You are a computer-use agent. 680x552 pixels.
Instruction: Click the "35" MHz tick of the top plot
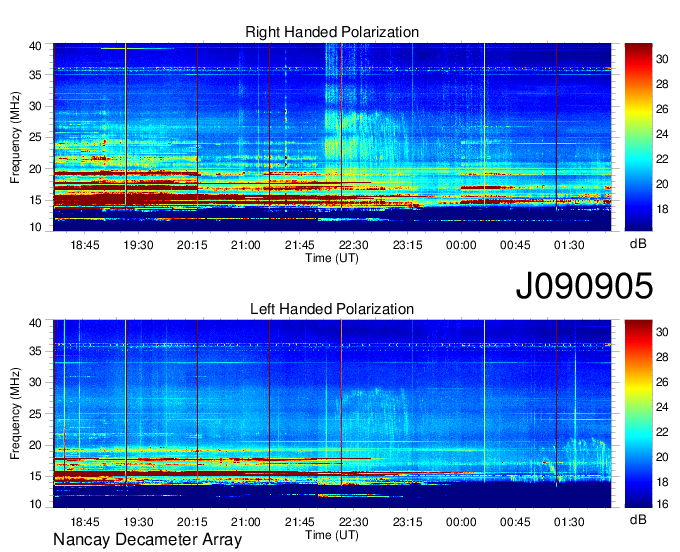35,75
